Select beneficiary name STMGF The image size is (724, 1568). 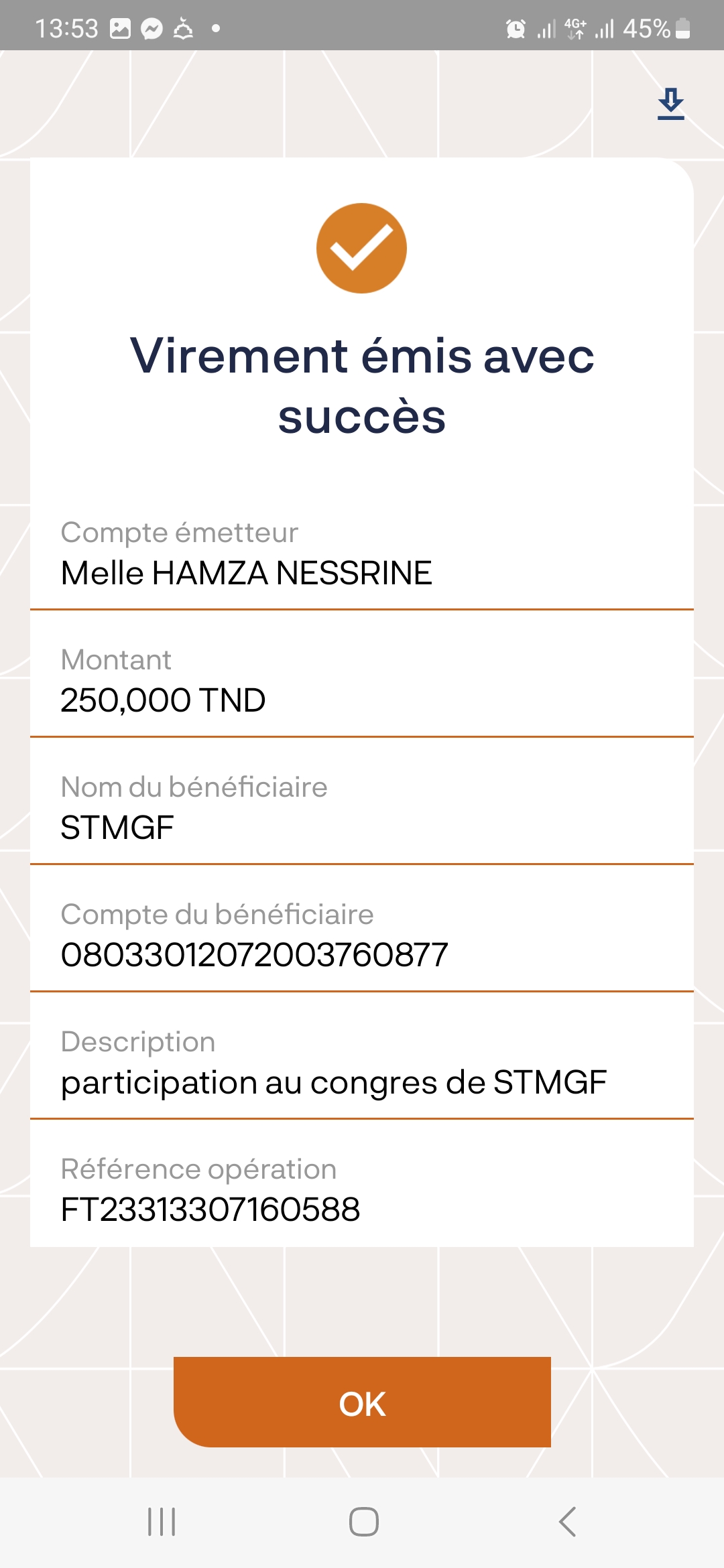117,828
